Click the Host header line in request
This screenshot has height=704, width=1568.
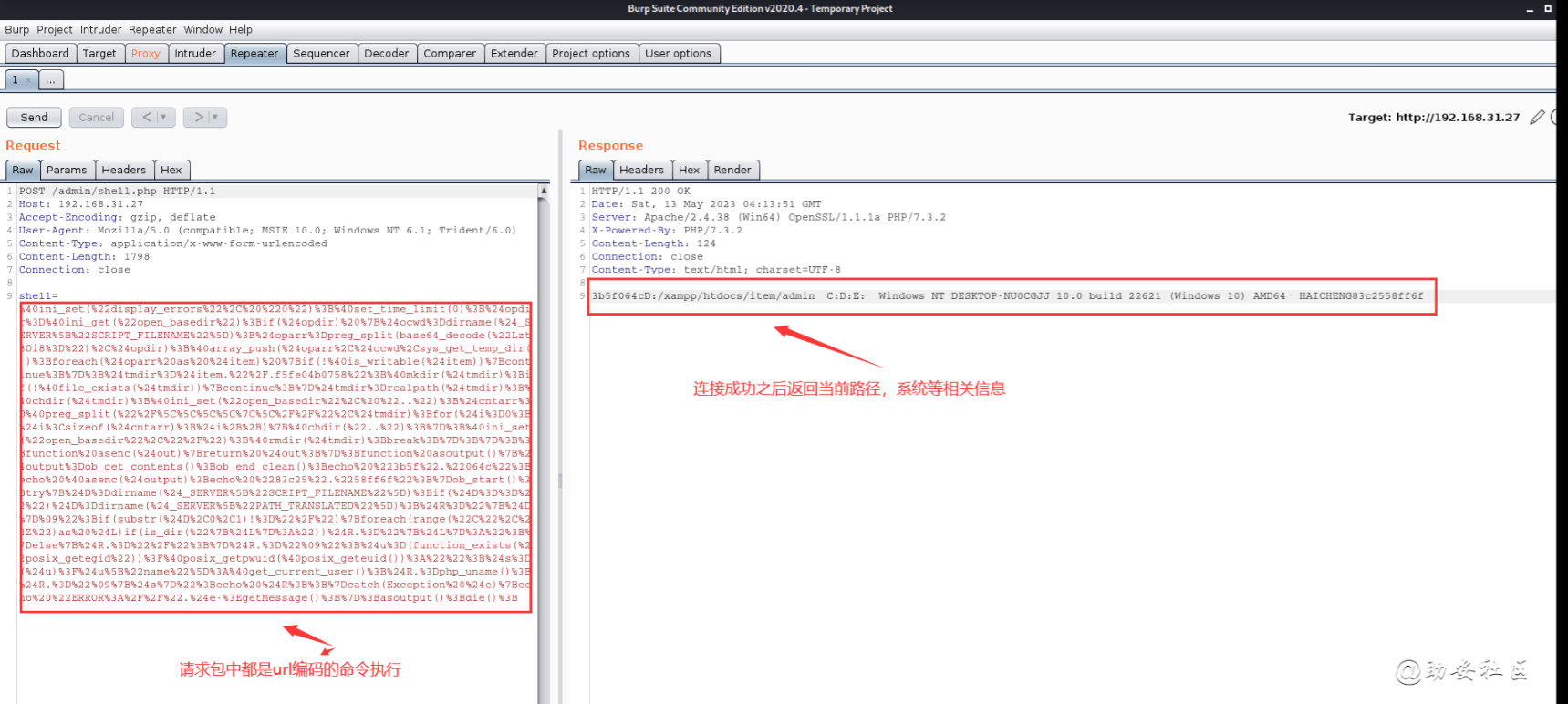[81, 204]
